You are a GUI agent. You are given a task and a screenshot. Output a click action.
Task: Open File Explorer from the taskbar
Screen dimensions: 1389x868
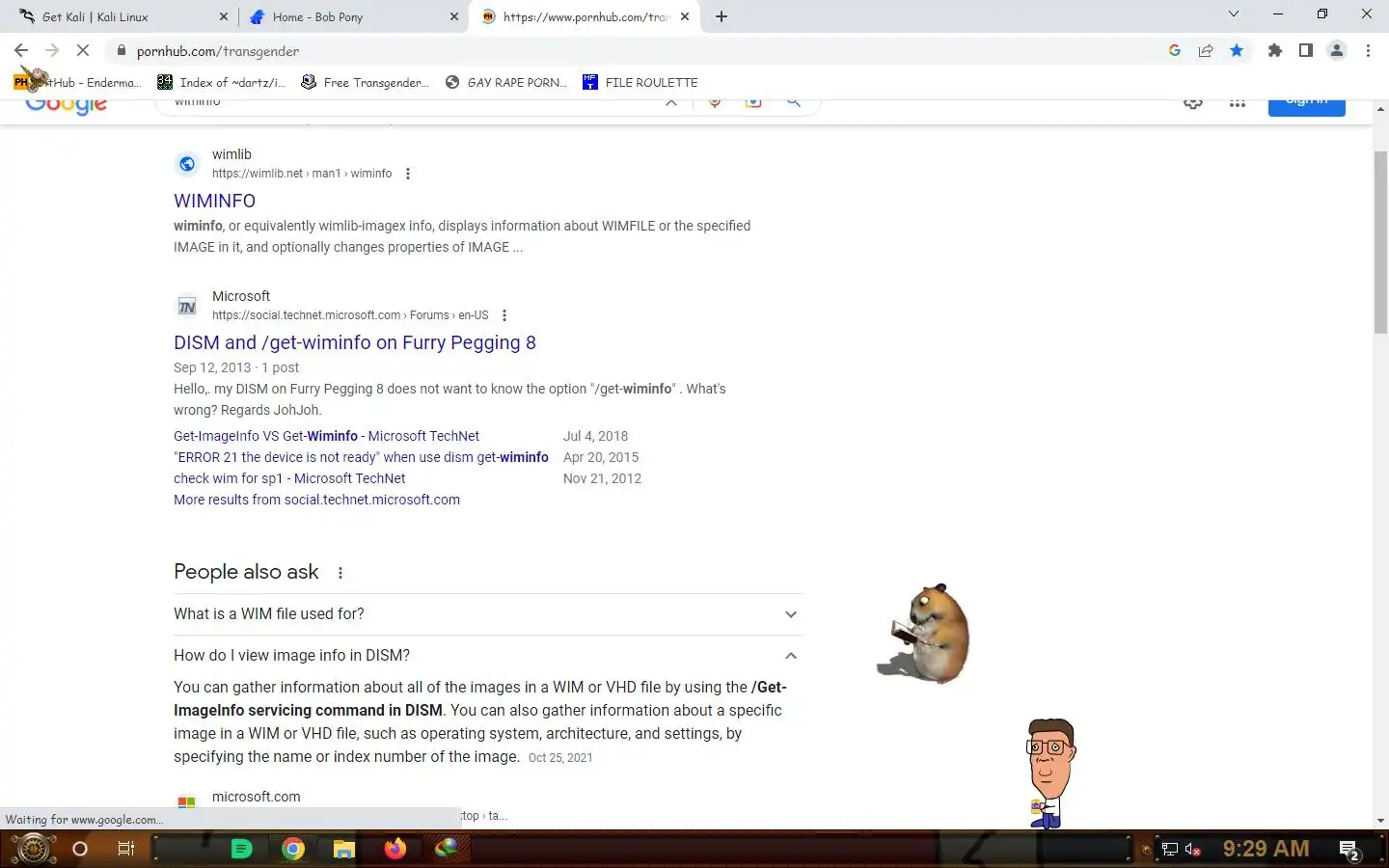[x=344, y=849]
